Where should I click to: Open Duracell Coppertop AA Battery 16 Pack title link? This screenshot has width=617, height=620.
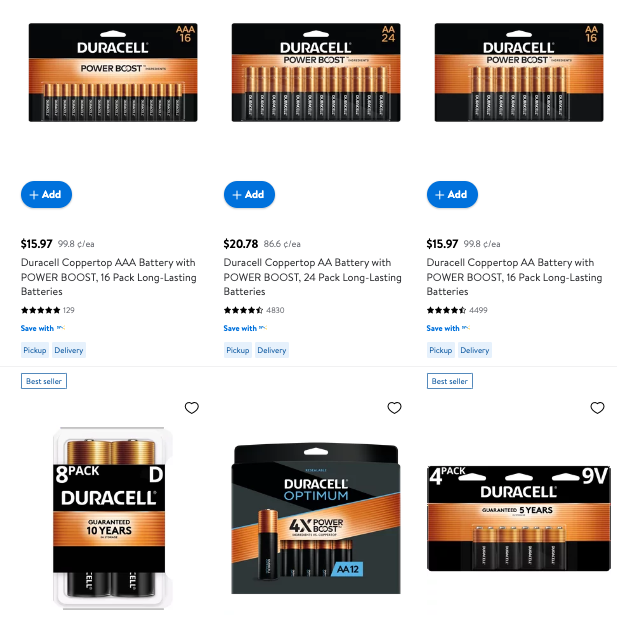pyautogui.click(x=514, y=277)
